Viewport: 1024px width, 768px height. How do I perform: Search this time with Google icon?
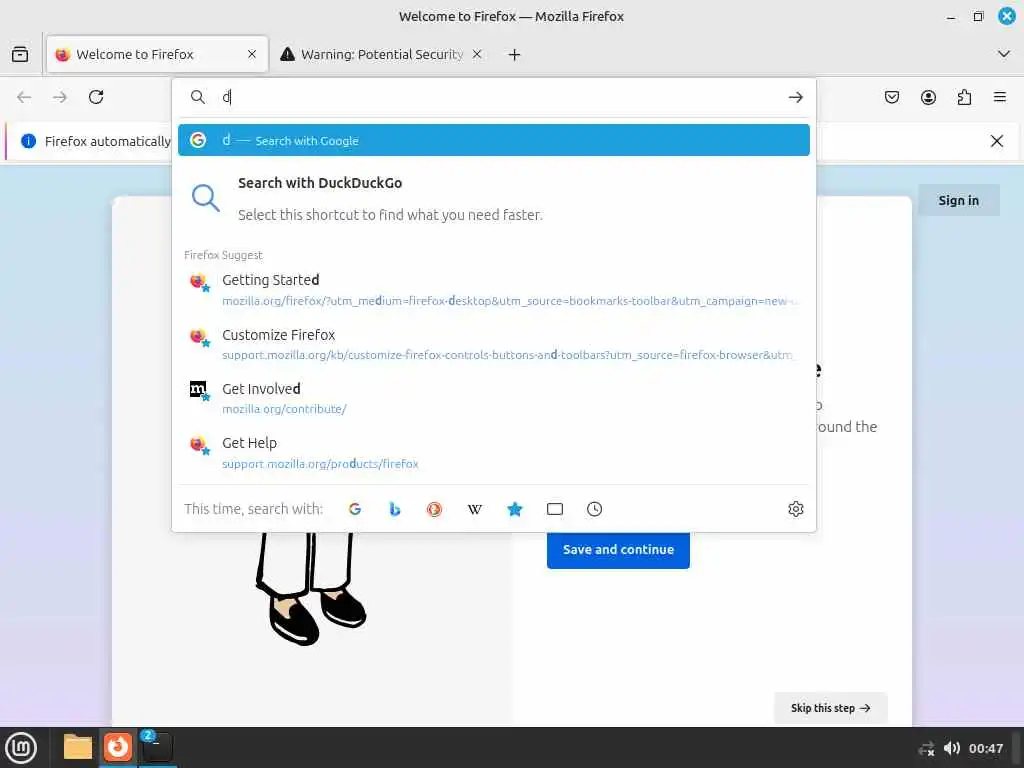[x=355, y=509]
